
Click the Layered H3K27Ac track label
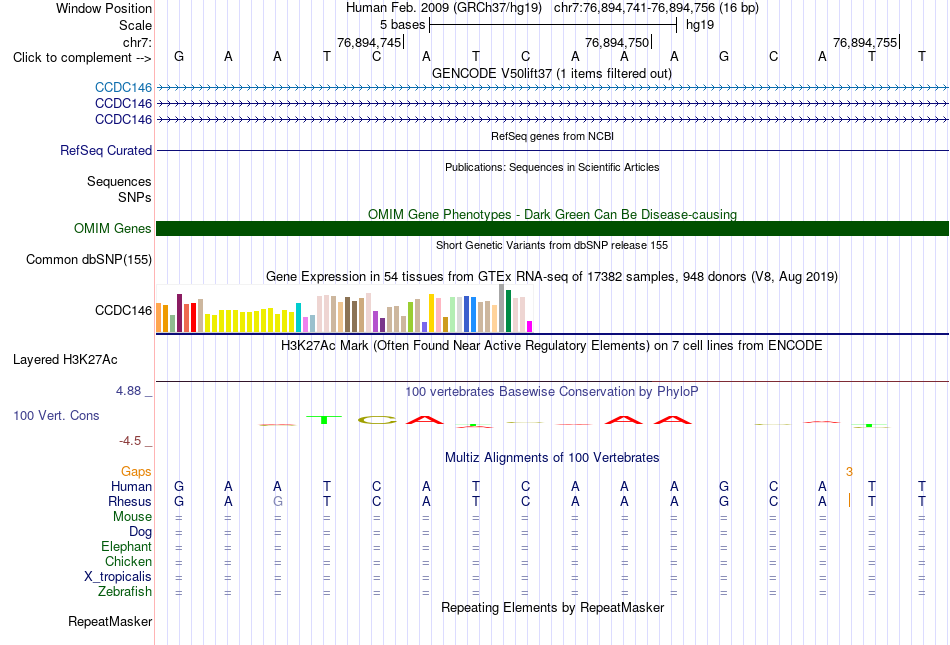tap(65, 359)
